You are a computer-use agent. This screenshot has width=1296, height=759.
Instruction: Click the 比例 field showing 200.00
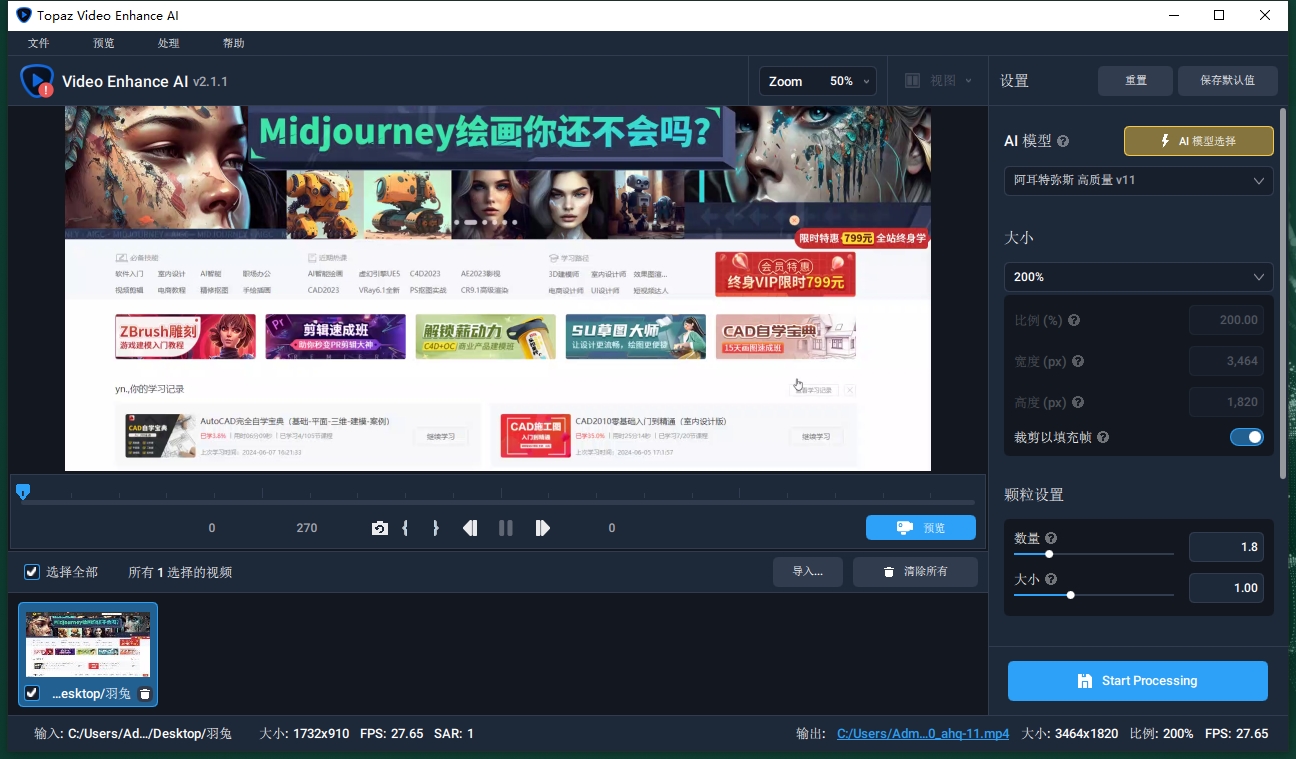pyautogui.click(x=1226, y=320)
